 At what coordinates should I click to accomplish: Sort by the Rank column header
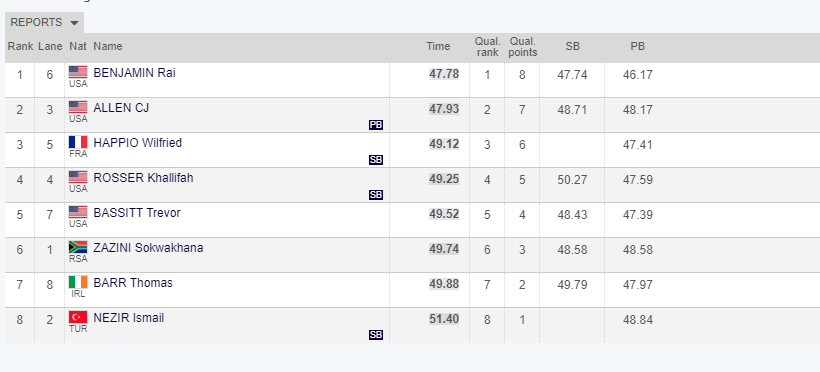(x=20, y=46)
